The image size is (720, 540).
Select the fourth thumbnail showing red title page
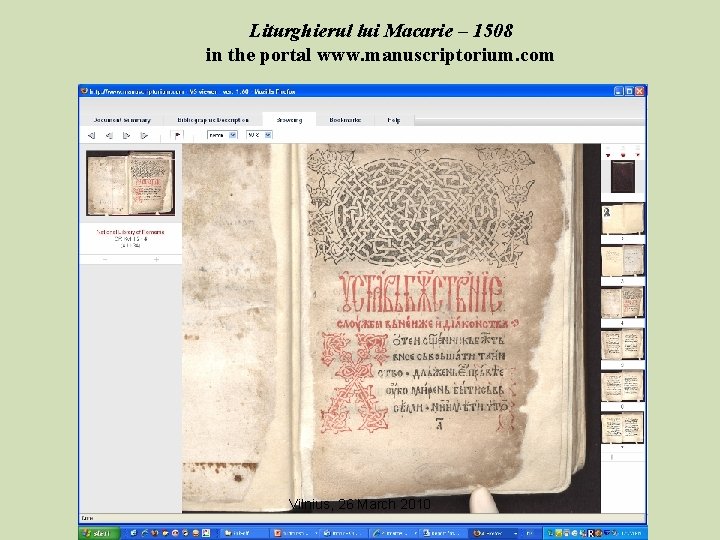[623, 302]
